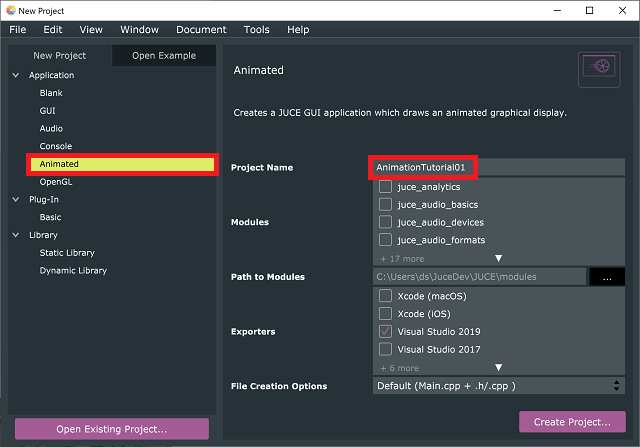Open the Tools menu

(x=256, y=29)
